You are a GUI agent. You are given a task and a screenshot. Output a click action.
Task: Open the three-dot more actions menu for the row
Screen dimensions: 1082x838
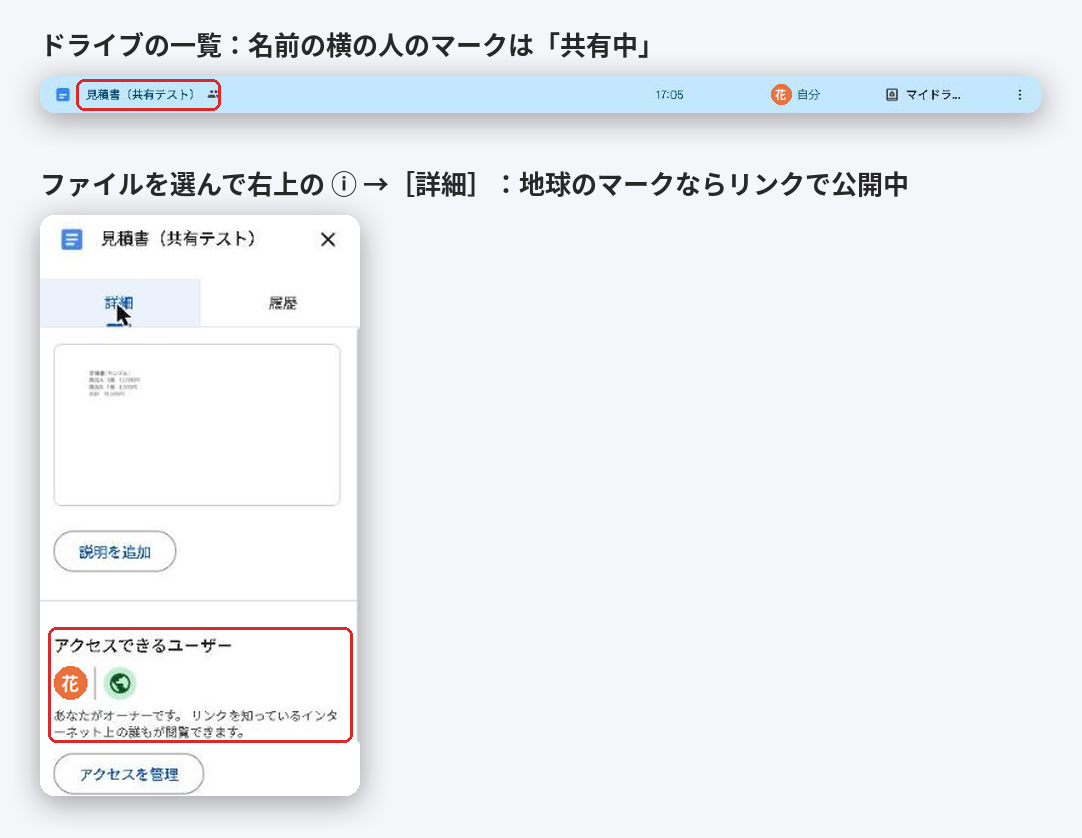[x=1019, y=95]
